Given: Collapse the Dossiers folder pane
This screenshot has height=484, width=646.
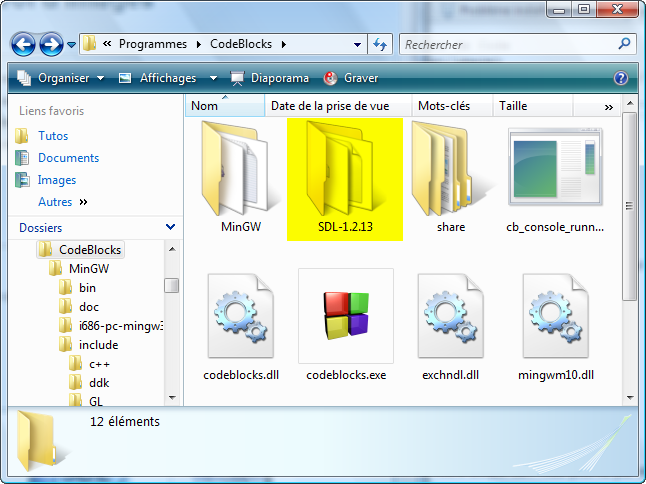Looking at the screenshot, I should (x=170, y=227).
